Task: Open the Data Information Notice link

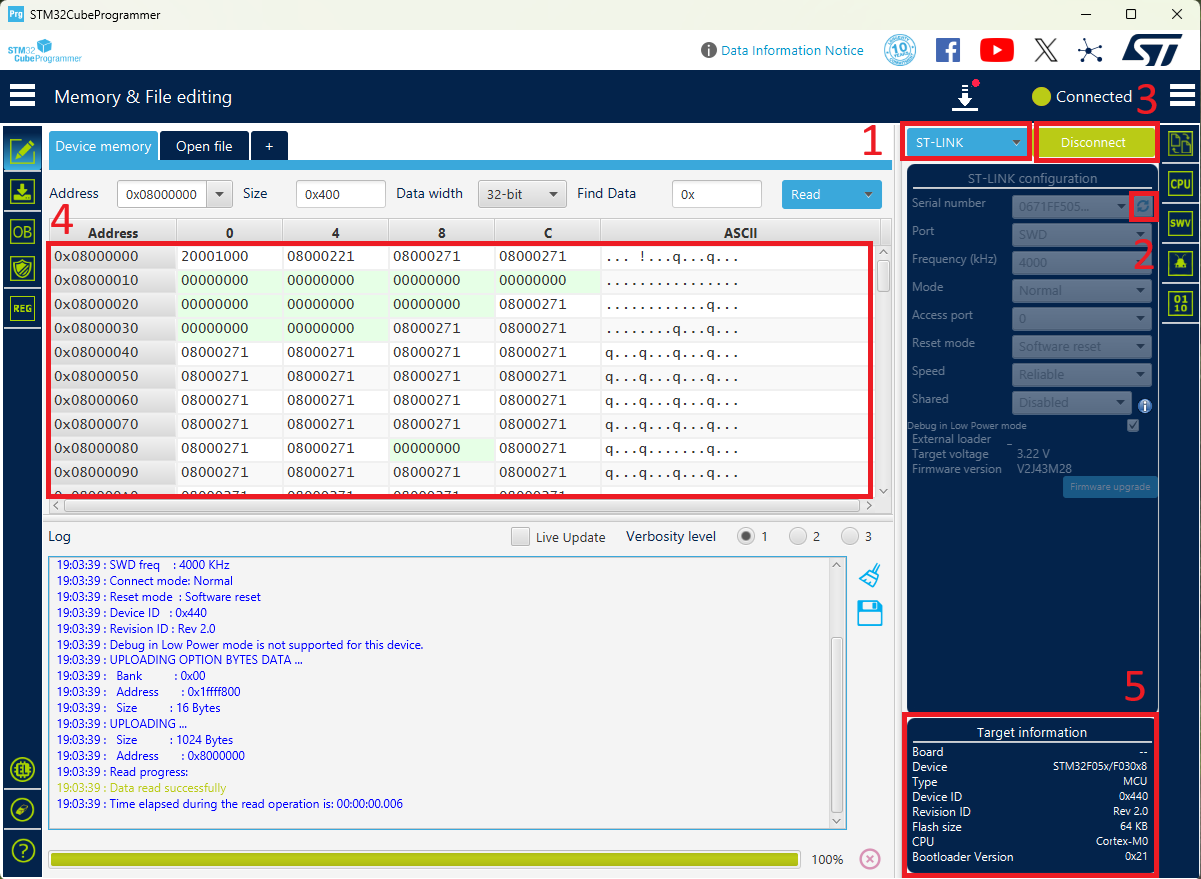Action: pos(791,50)
